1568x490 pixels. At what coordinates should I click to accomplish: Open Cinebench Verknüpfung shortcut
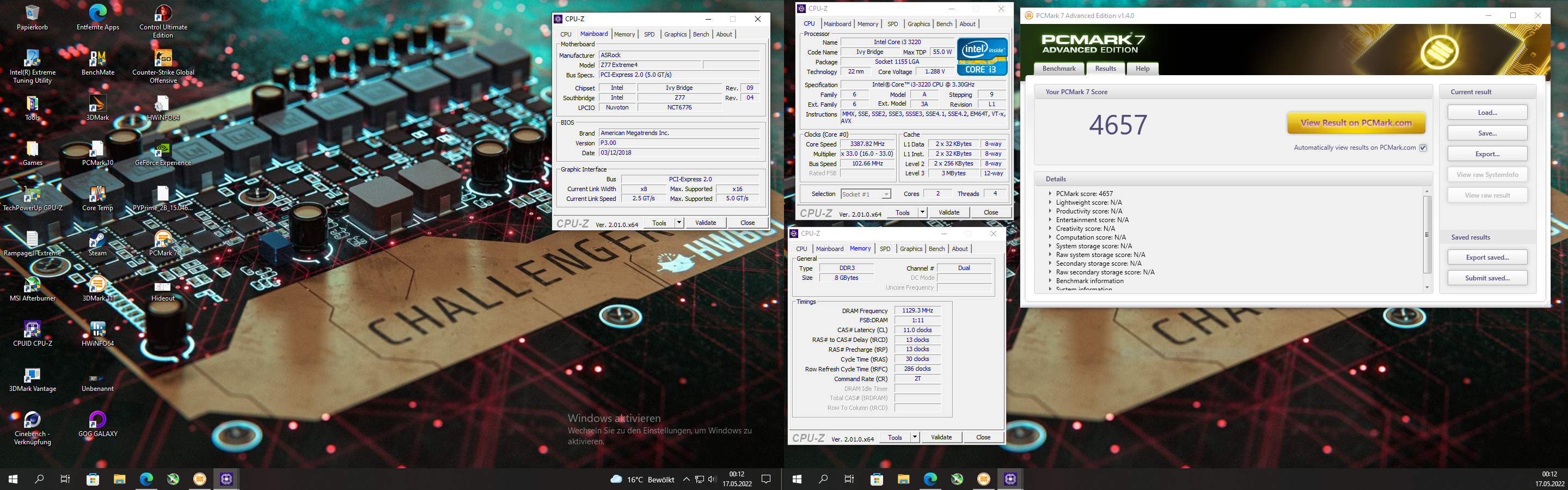point(32,428)
